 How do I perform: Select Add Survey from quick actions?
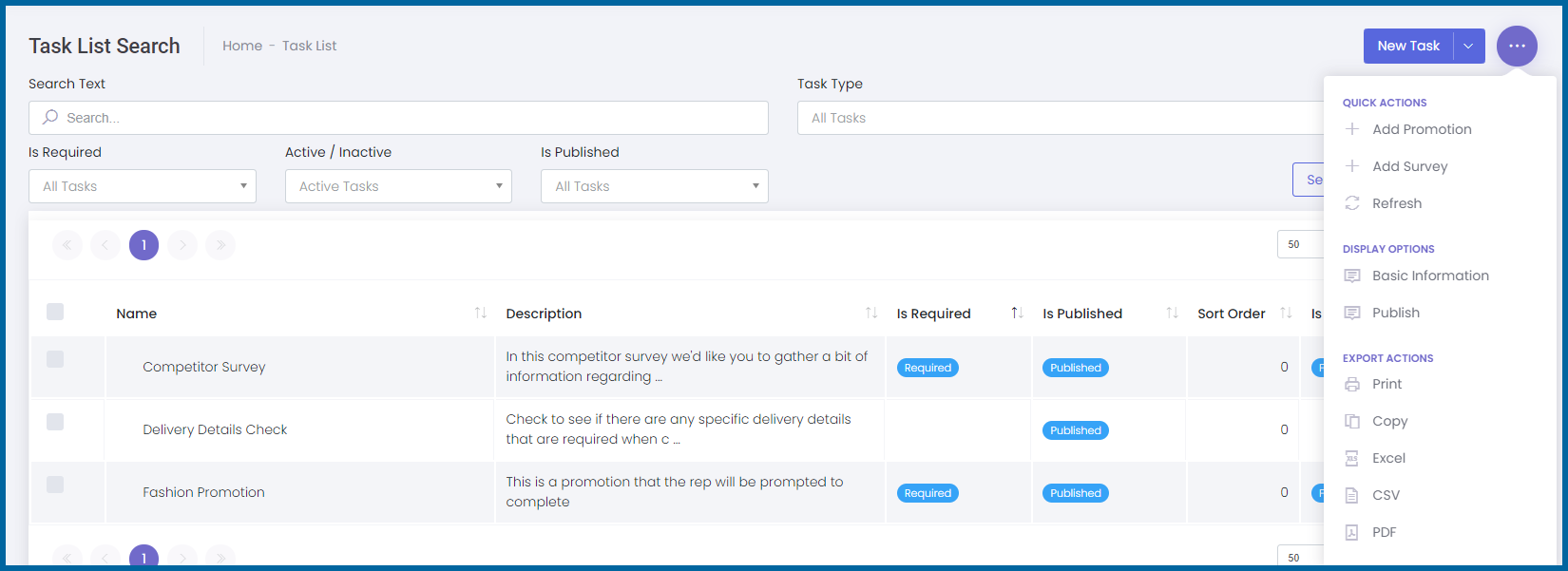tap(1409, 166)
